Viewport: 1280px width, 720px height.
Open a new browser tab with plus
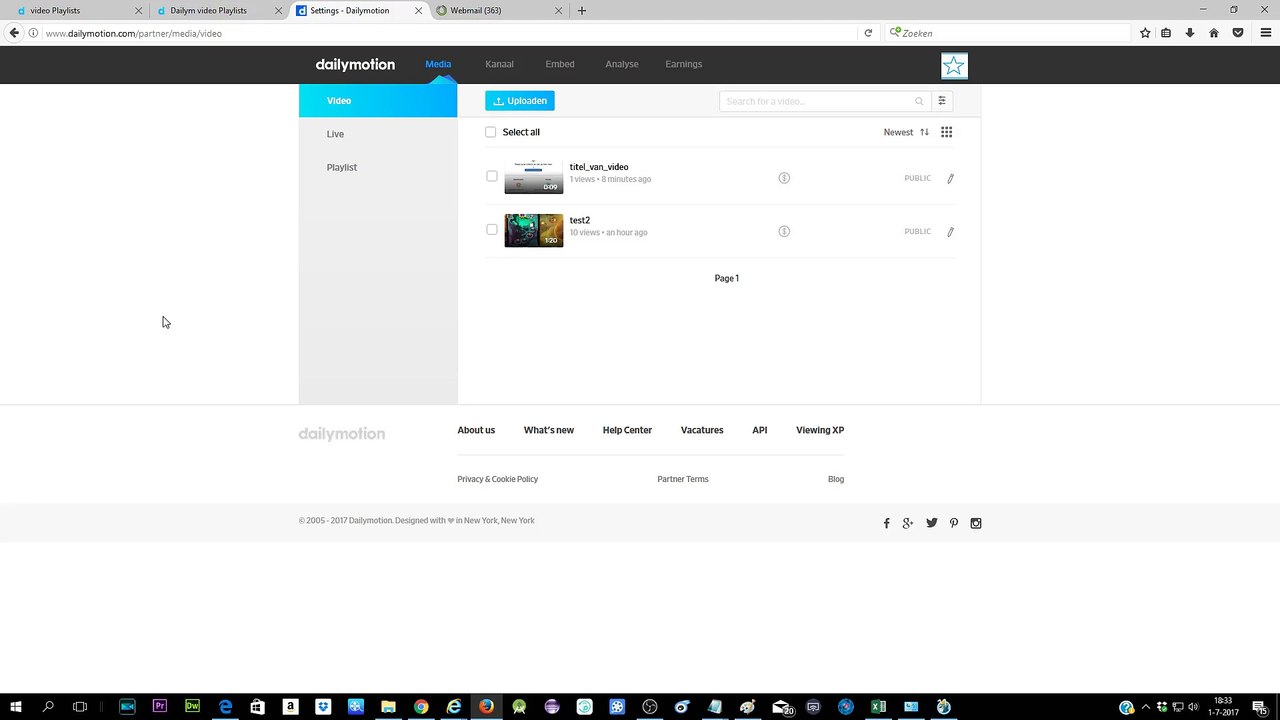[582, 11]
